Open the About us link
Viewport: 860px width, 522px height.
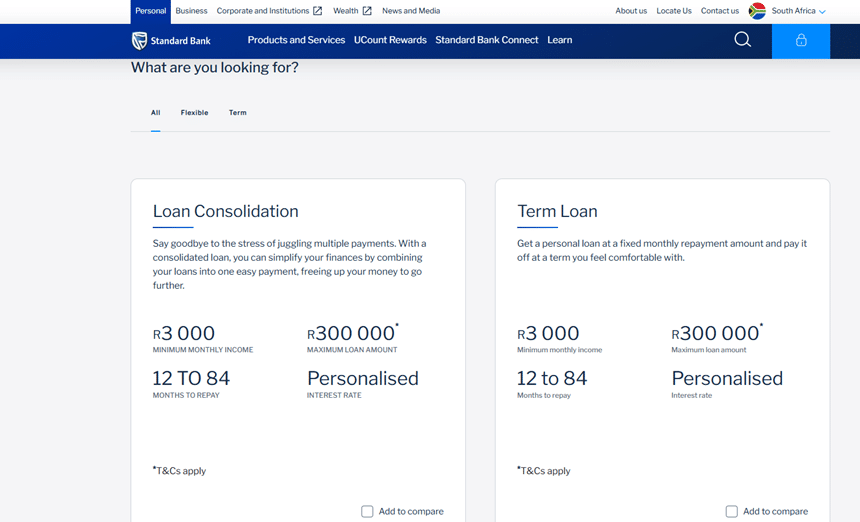click(631, 11)
